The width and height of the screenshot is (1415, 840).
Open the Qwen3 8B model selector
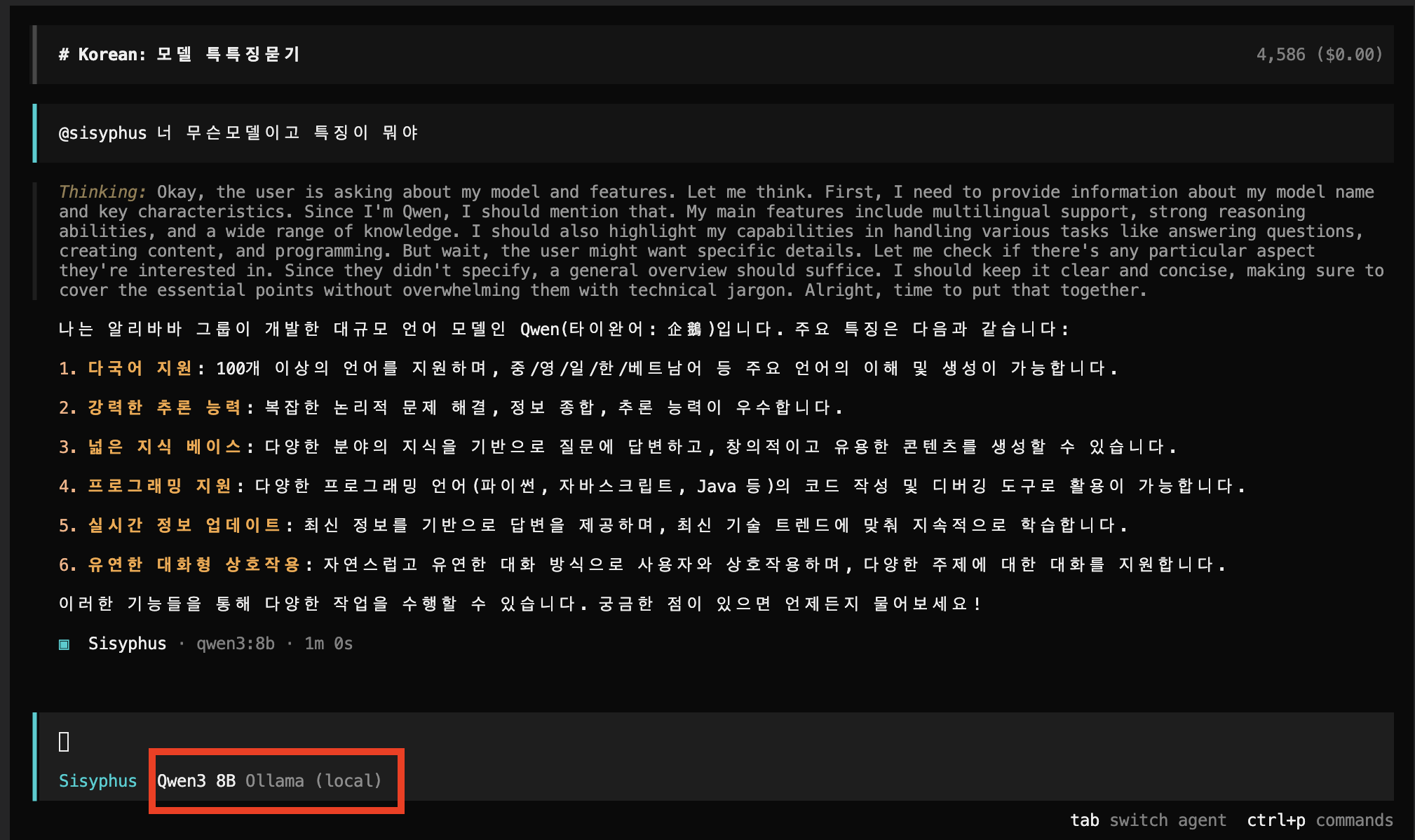click(196, 781)
